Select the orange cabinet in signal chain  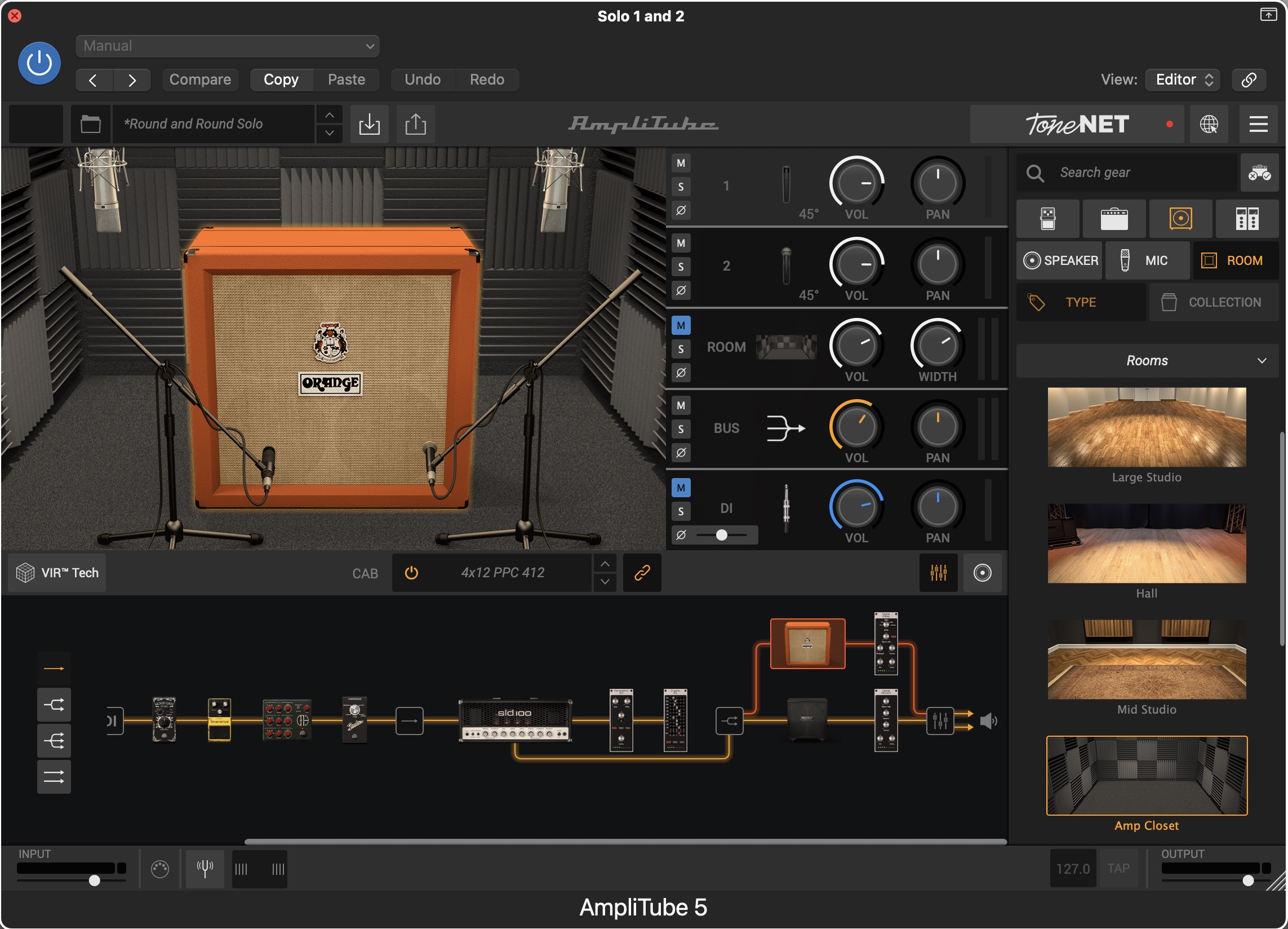(807, 644)
